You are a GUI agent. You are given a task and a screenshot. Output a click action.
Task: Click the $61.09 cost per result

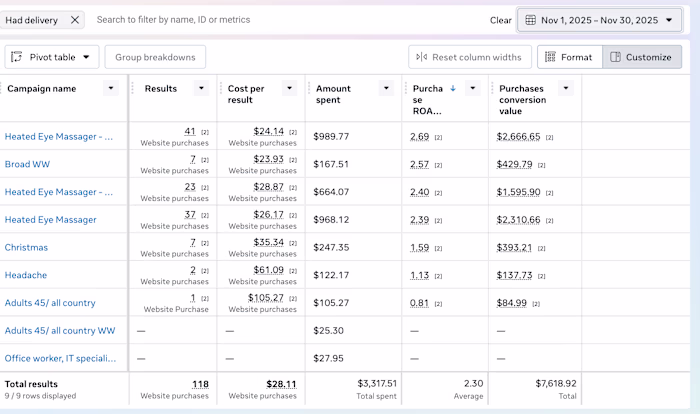click(x=268, y=270)
